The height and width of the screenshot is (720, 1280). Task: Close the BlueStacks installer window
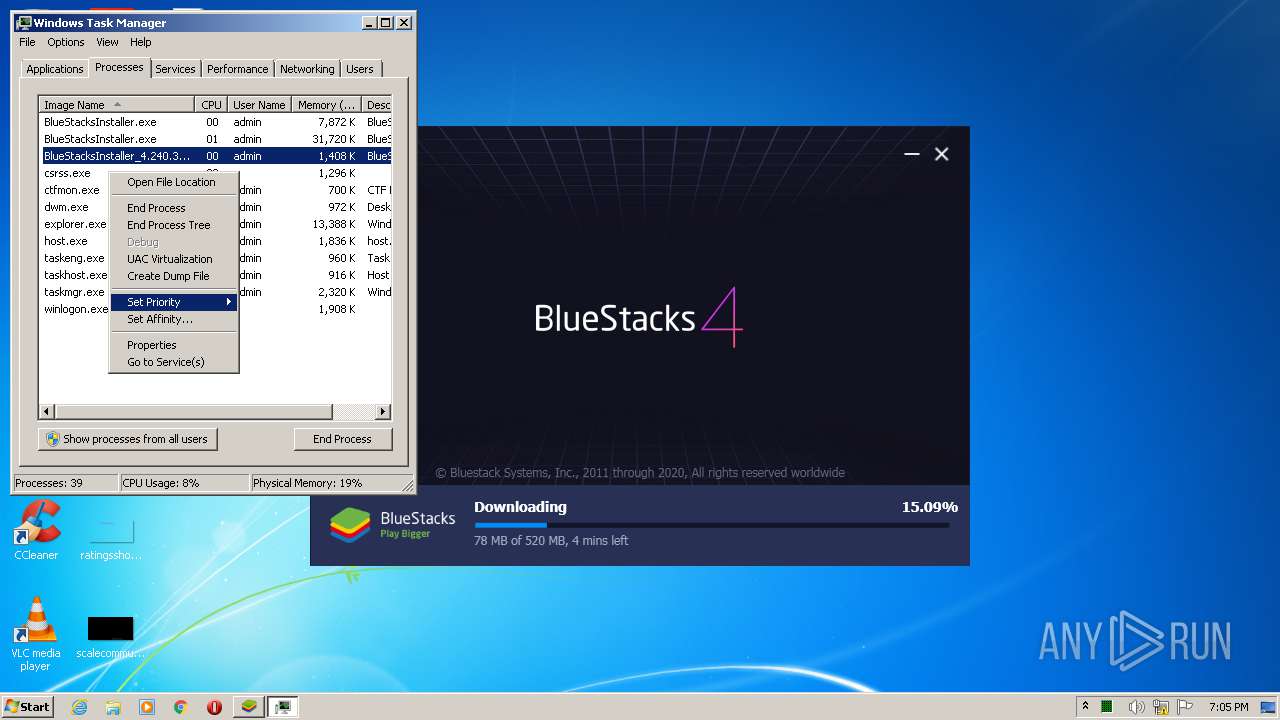pos(941,154)
